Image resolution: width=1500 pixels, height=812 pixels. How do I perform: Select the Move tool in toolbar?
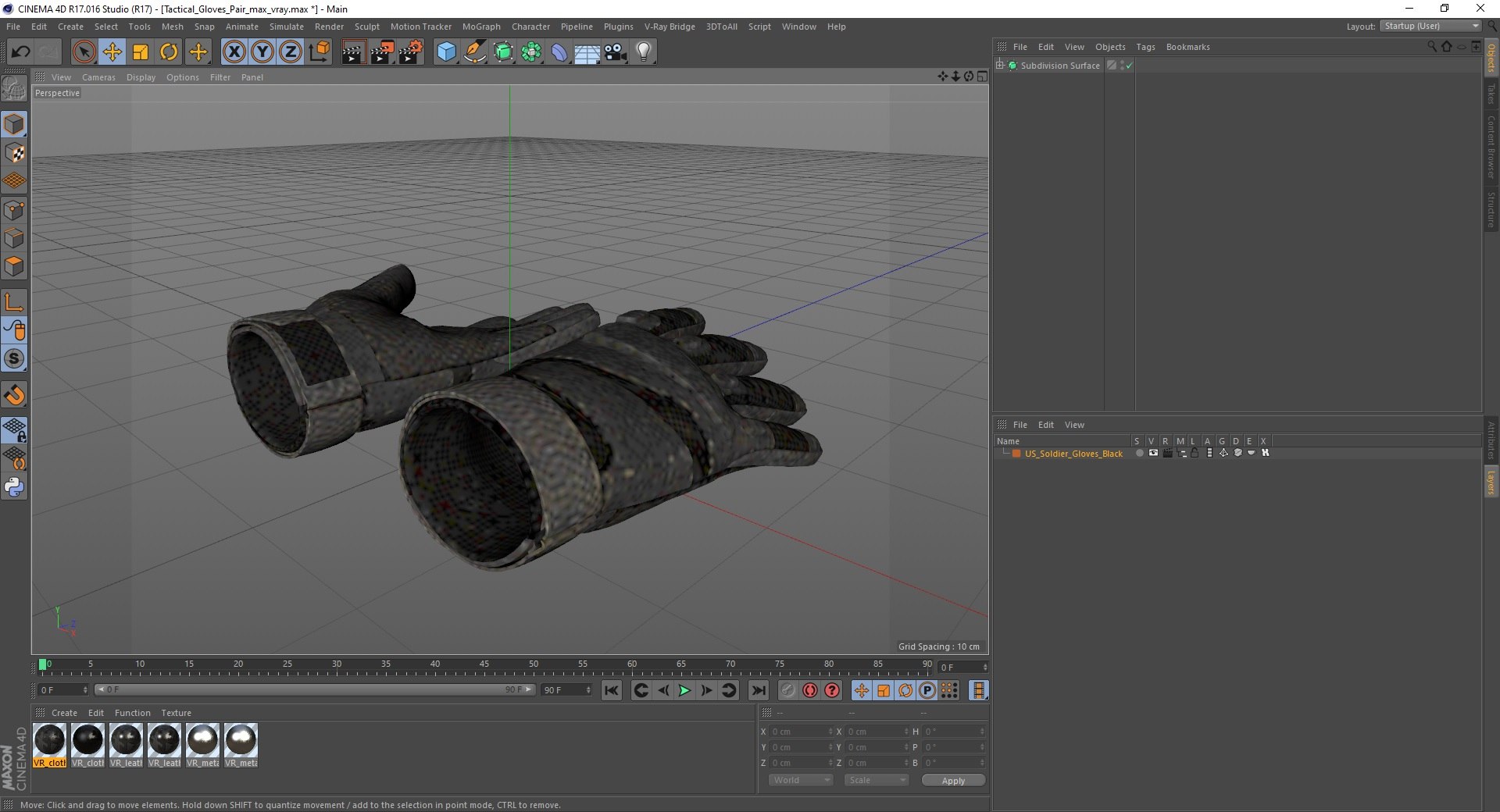(x=112, y=52)
